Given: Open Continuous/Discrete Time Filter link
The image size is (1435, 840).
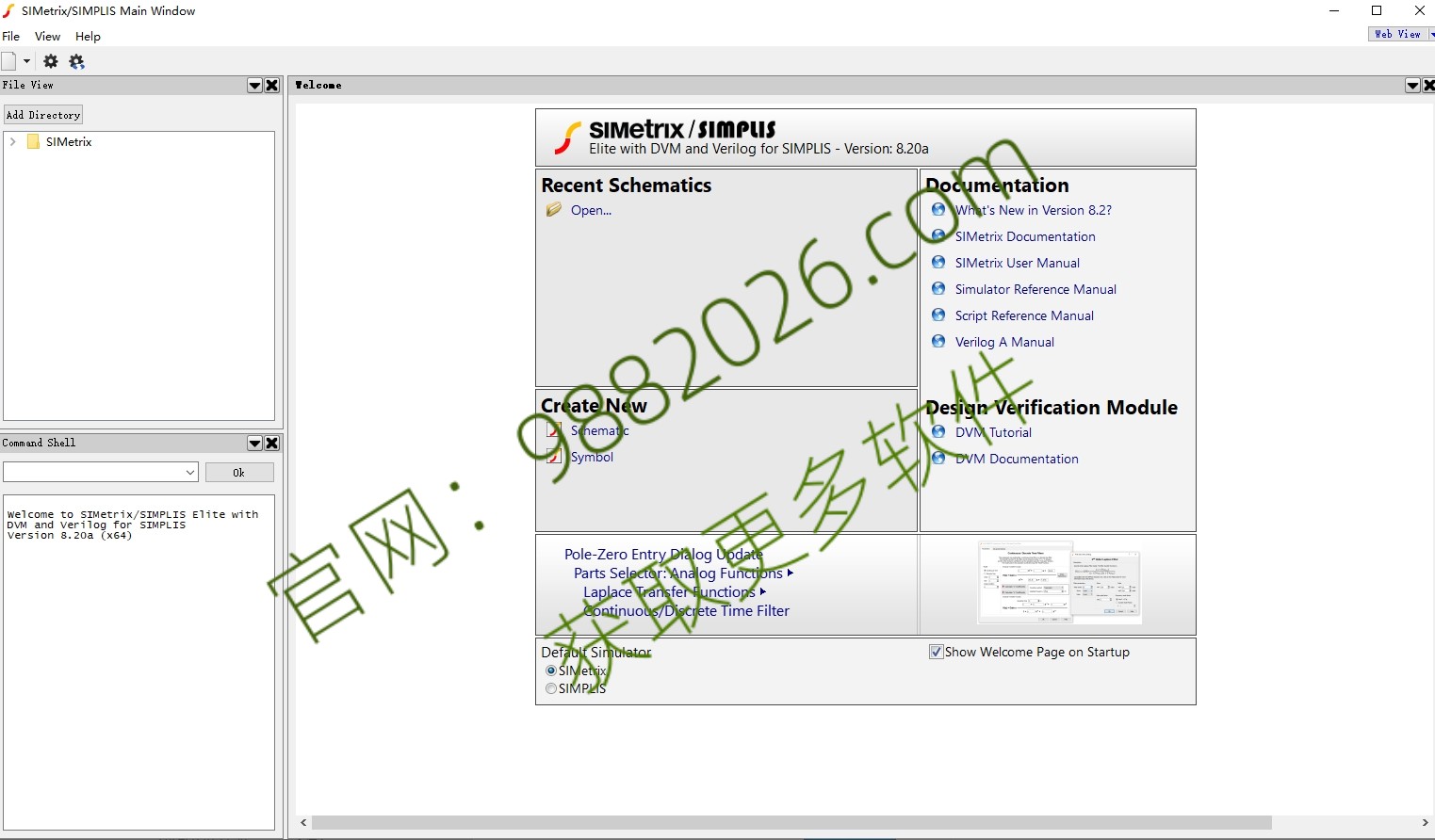Looking at the screenshot, I should pyautogui.click(x=686, y=611).
